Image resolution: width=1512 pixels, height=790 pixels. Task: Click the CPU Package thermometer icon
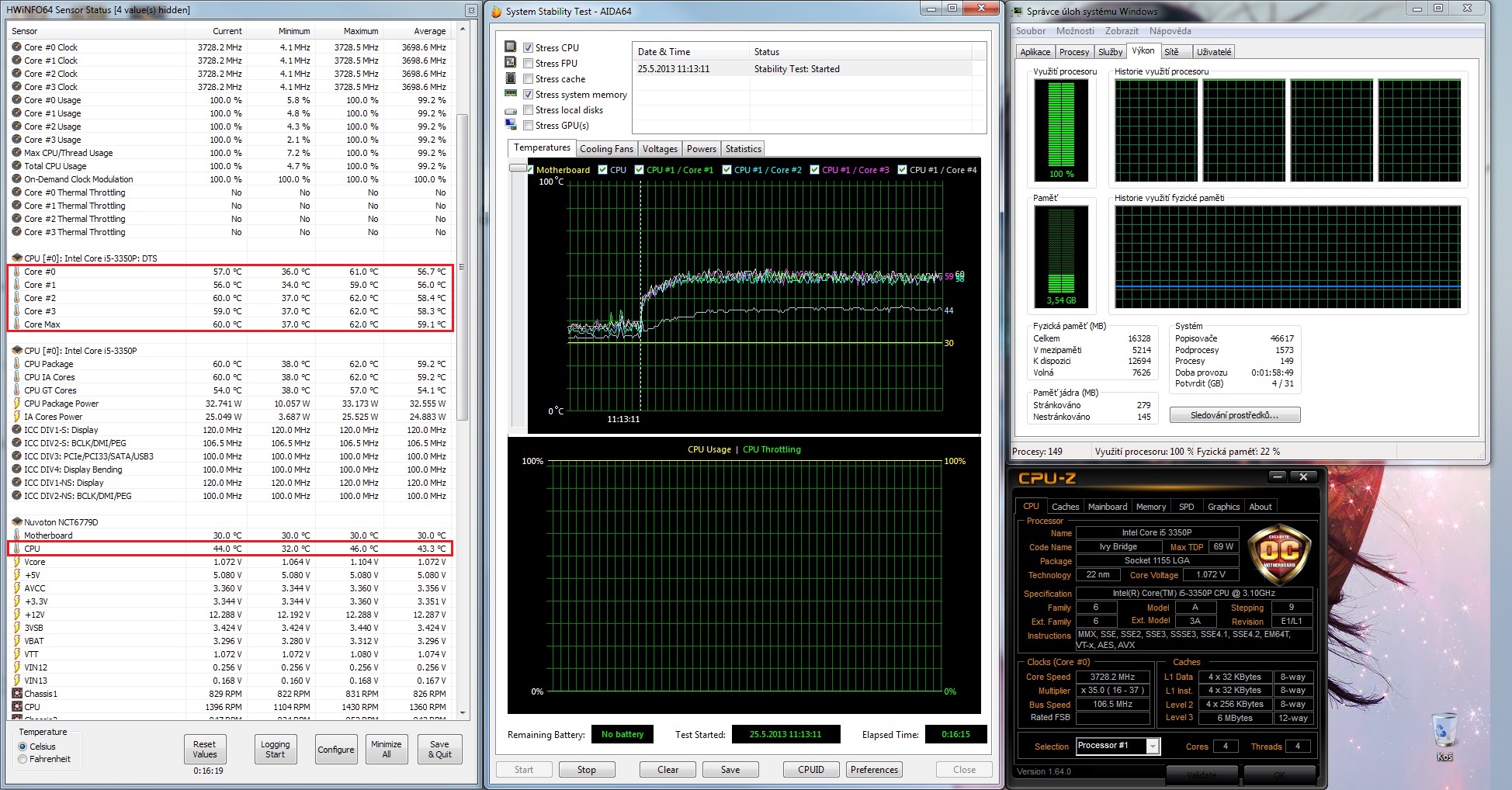[16, 364]
